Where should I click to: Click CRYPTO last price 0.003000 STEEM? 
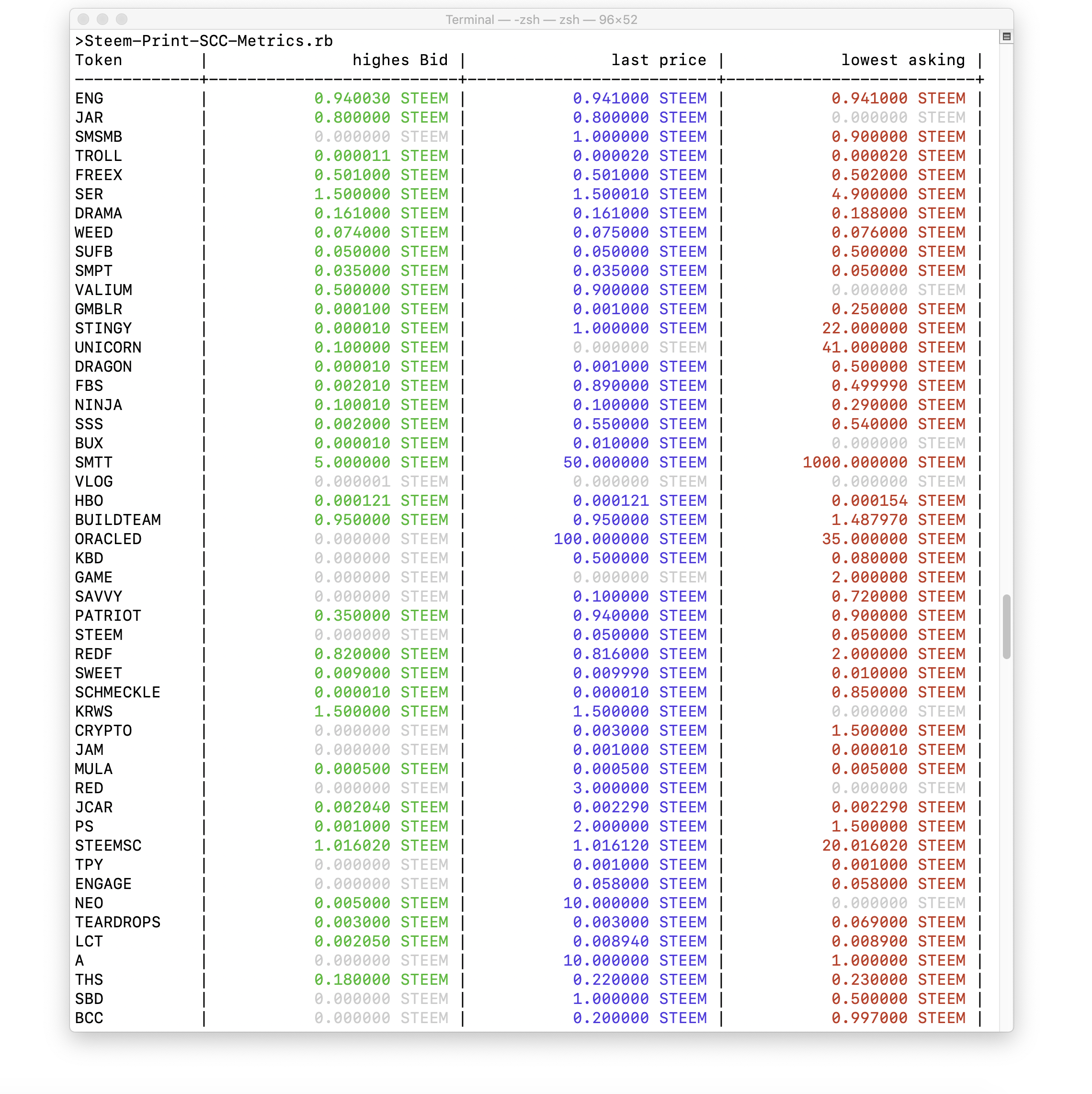(640, 731)
